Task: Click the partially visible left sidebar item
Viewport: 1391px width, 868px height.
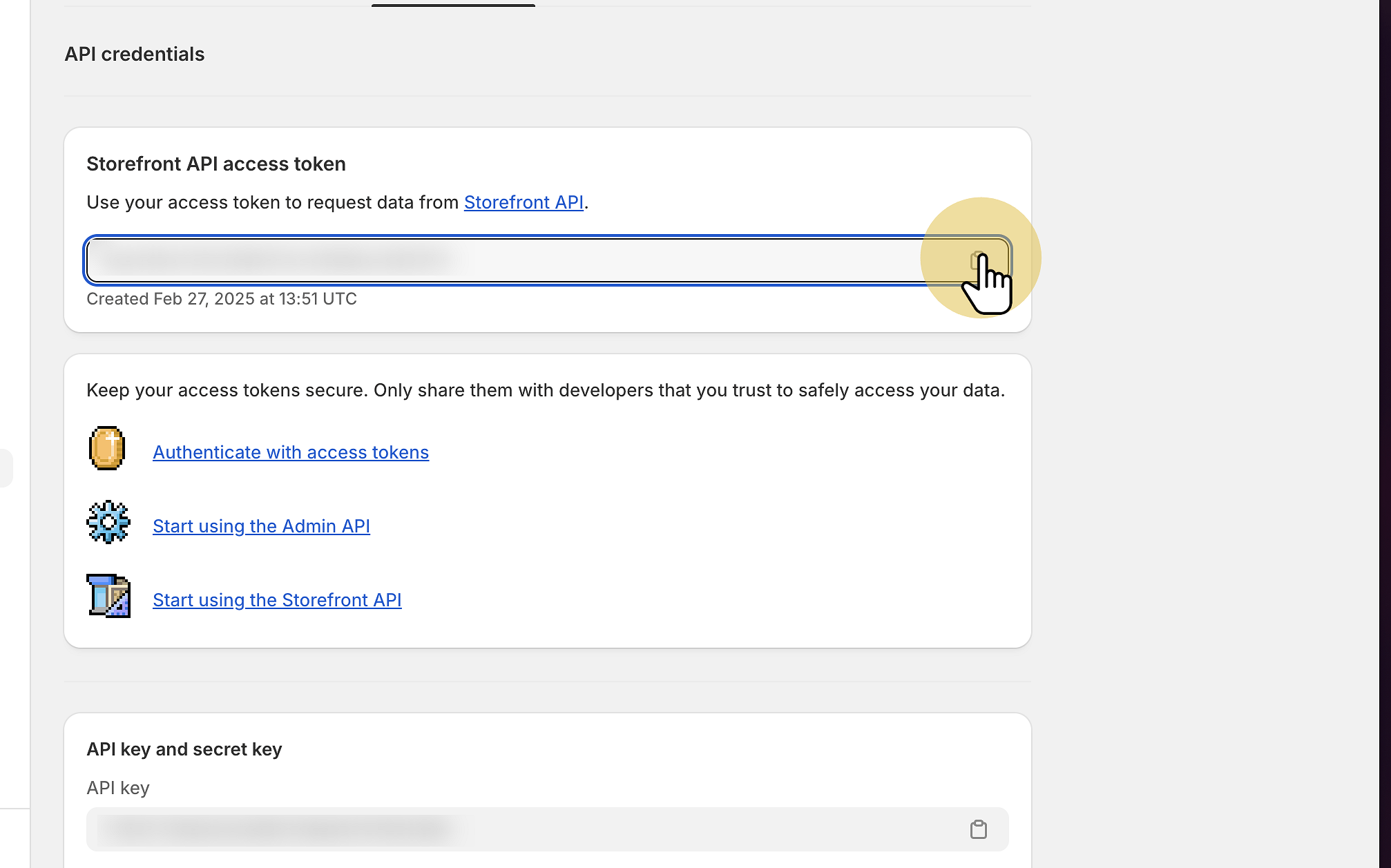Action: pos(6,468)
